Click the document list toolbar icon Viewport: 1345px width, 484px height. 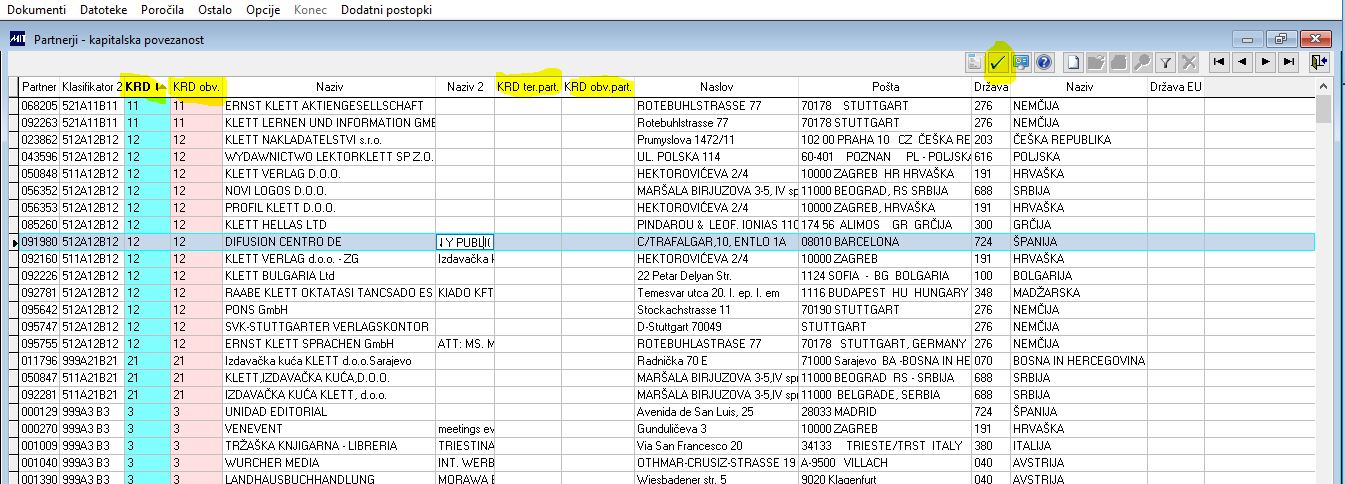975,62
